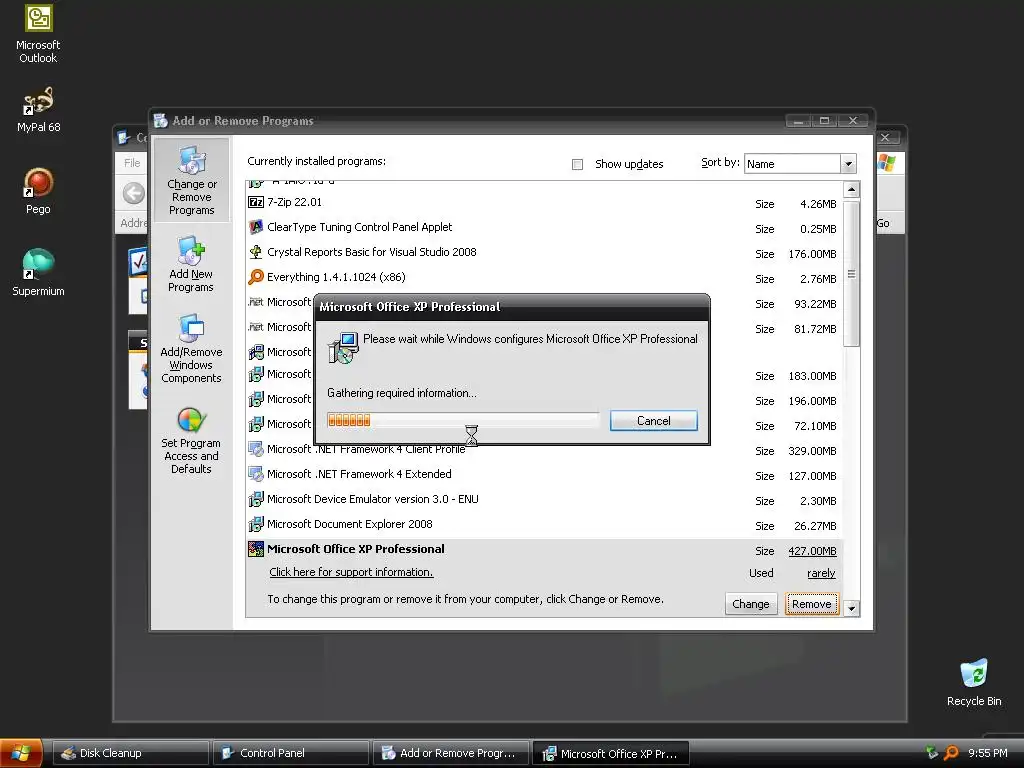Click Microsoft .NET Framework 4 Client Profile icon
The width and height of the screenshot is (1024, 768).
(256, 449)
